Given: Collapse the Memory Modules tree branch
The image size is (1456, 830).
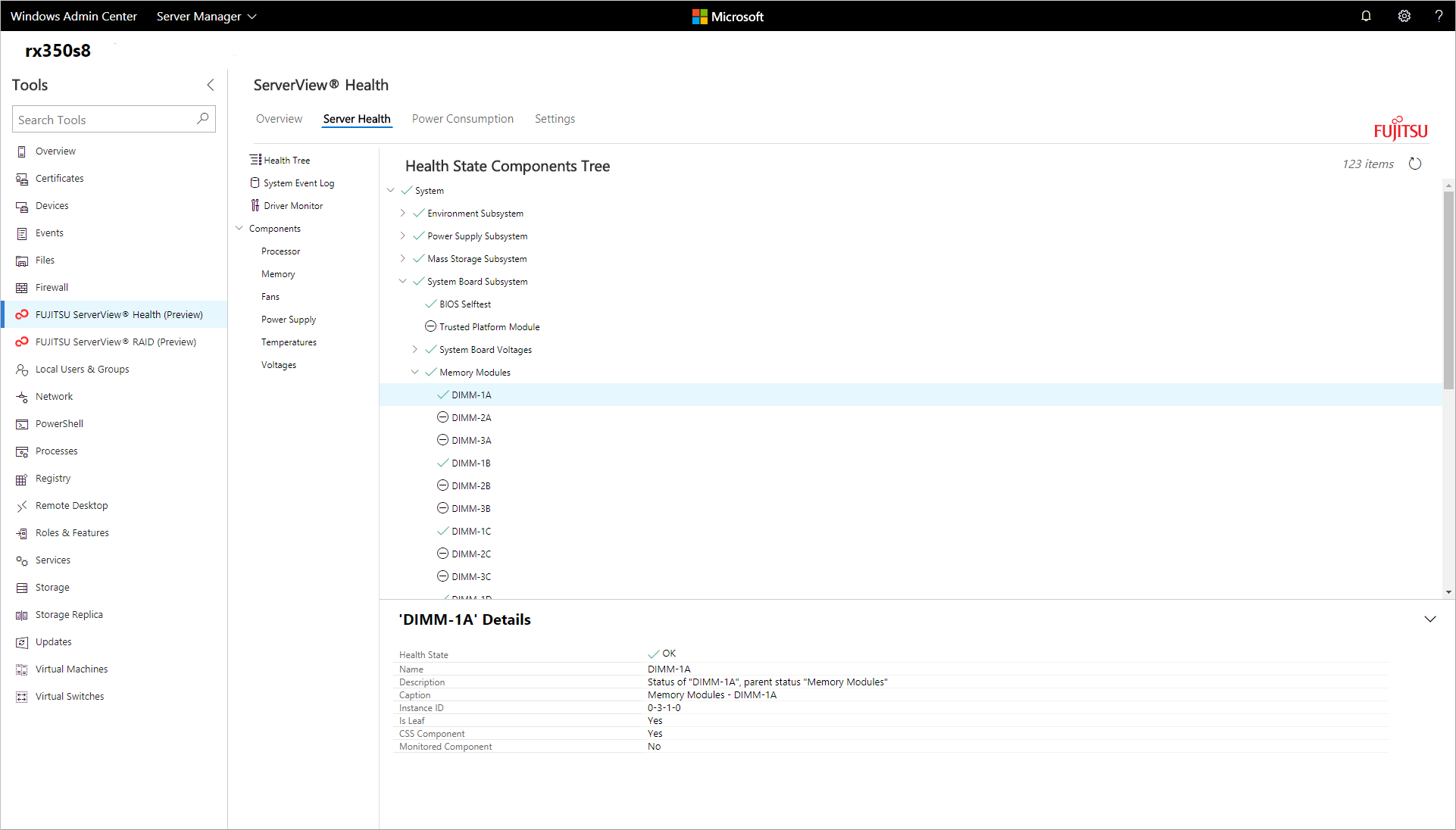Looking at the screenshot, I should pyautogui.click(x=417, y=372).
